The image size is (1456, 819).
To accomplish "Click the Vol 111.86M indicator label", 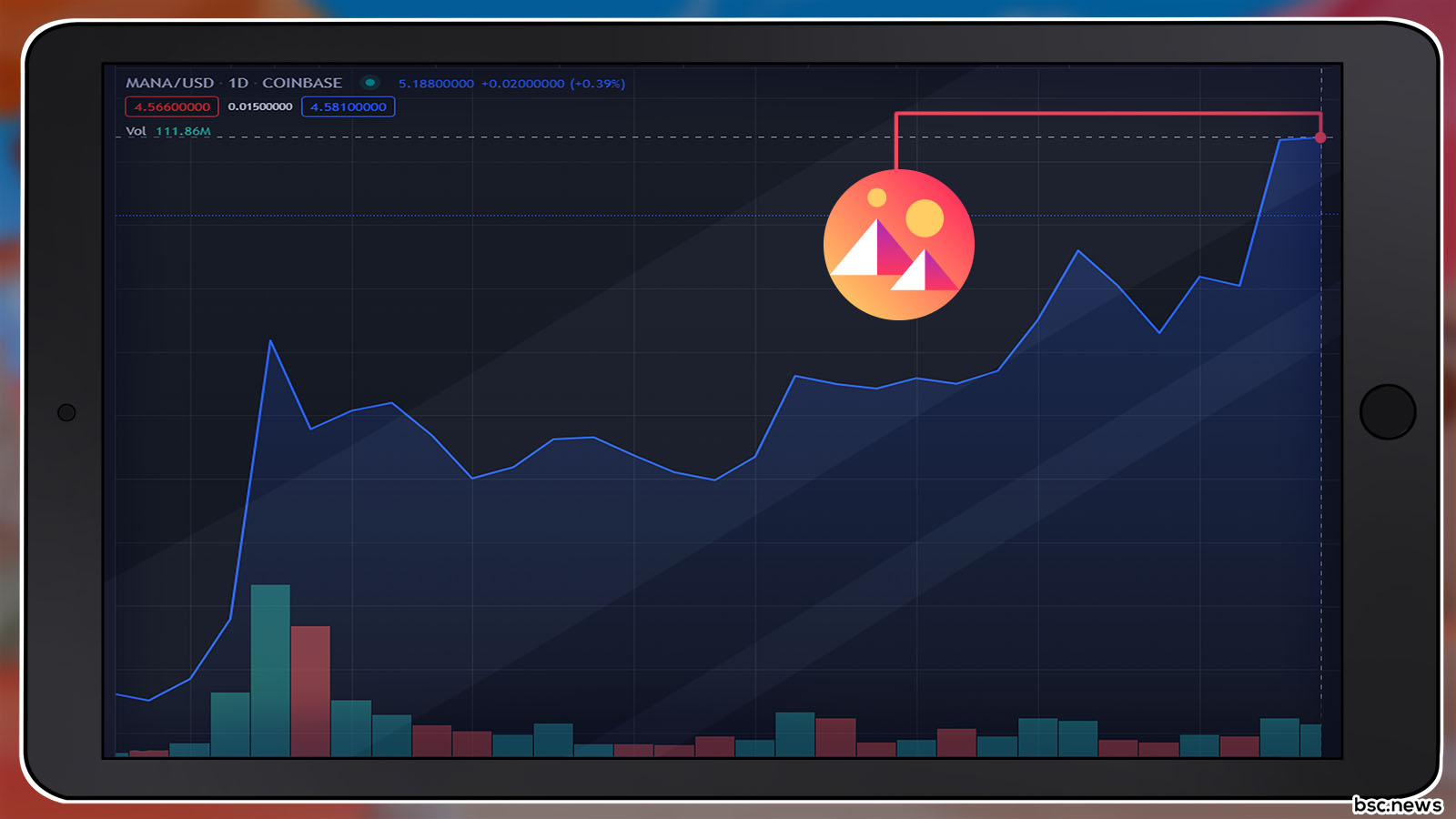I will click(x=168, y=131).
